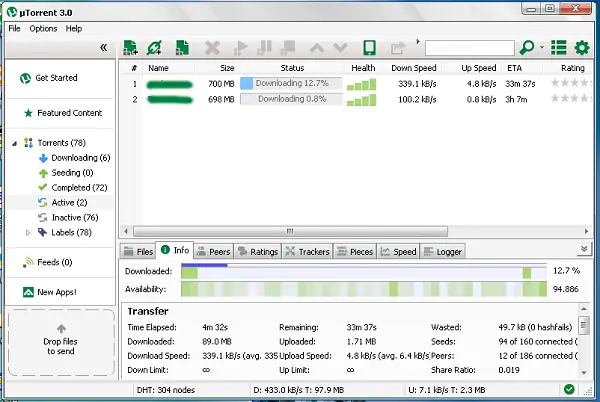Click the Downloading 12.7% progress bar

291,83
